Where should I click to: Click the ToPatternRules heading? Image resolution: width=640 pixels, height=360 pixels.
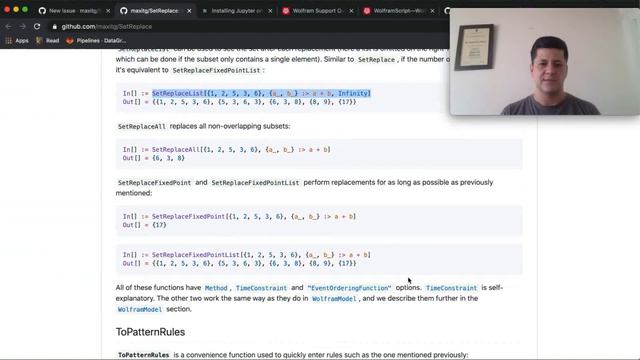click(150, 332)
